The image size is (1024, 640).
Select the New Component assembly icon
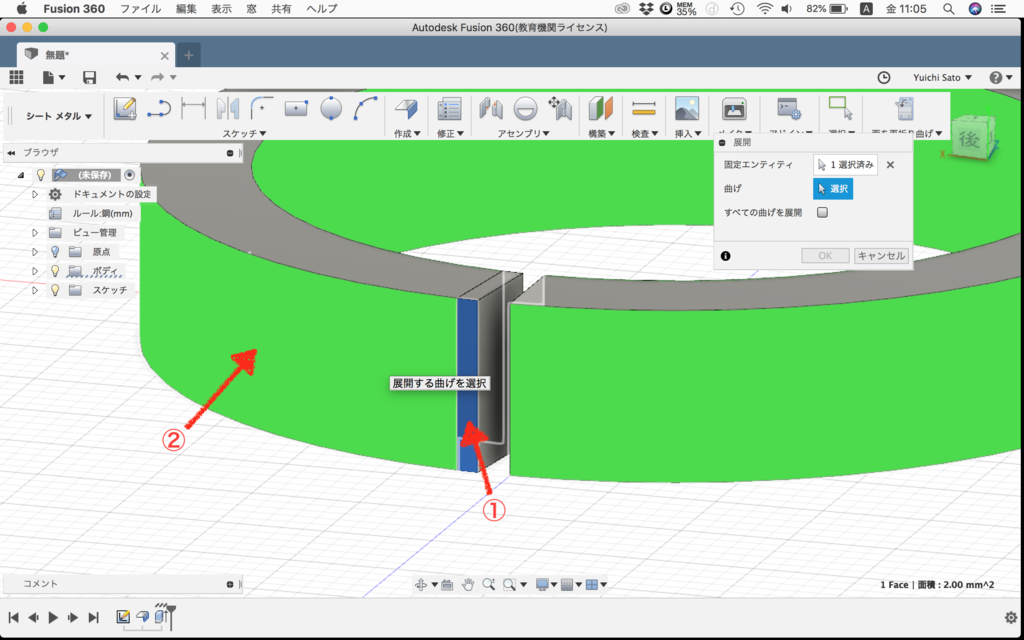click(490, 108)
